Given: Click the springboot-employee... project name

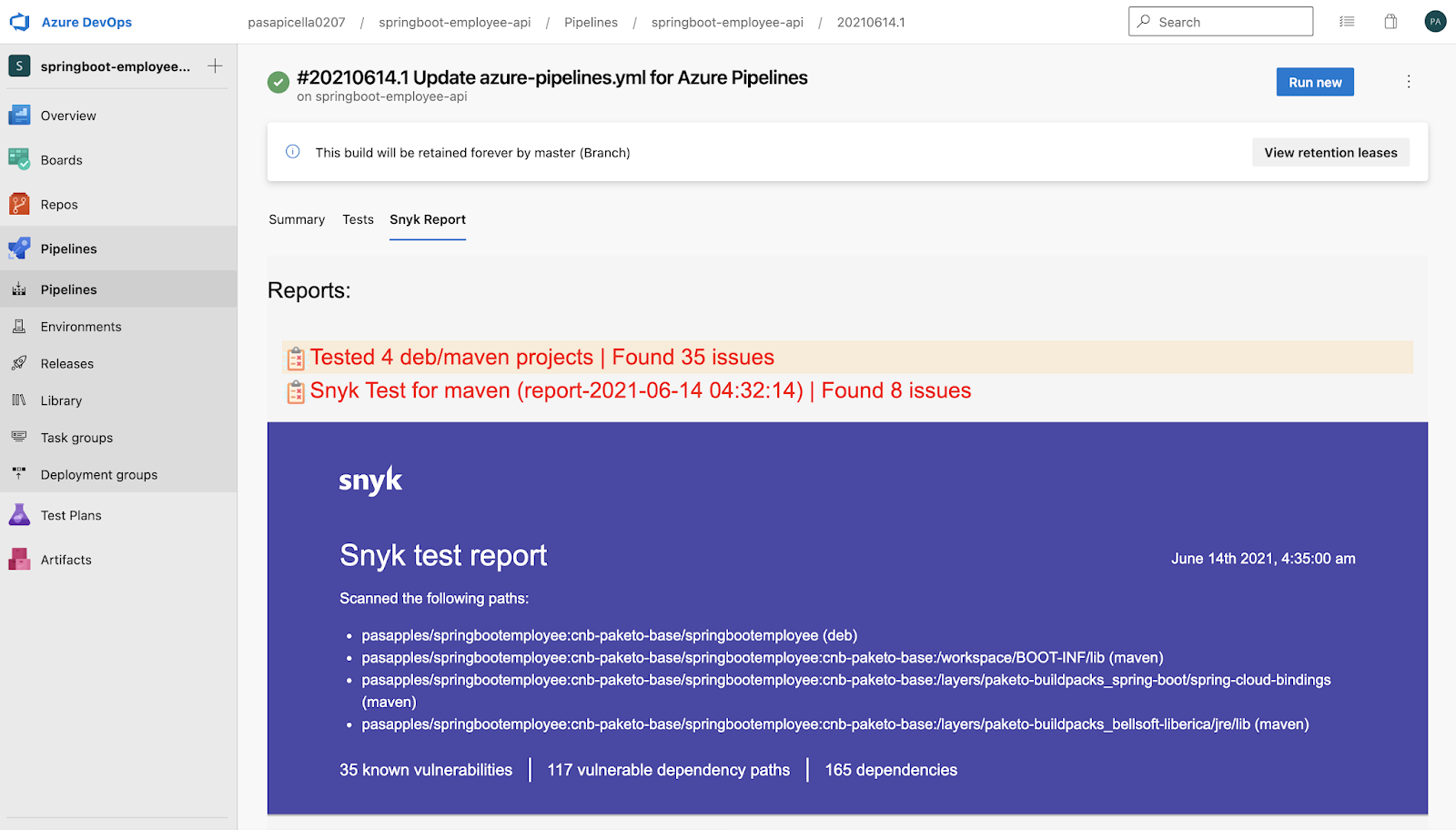Looking at the screenshot, I should click(x=116, y=66).
